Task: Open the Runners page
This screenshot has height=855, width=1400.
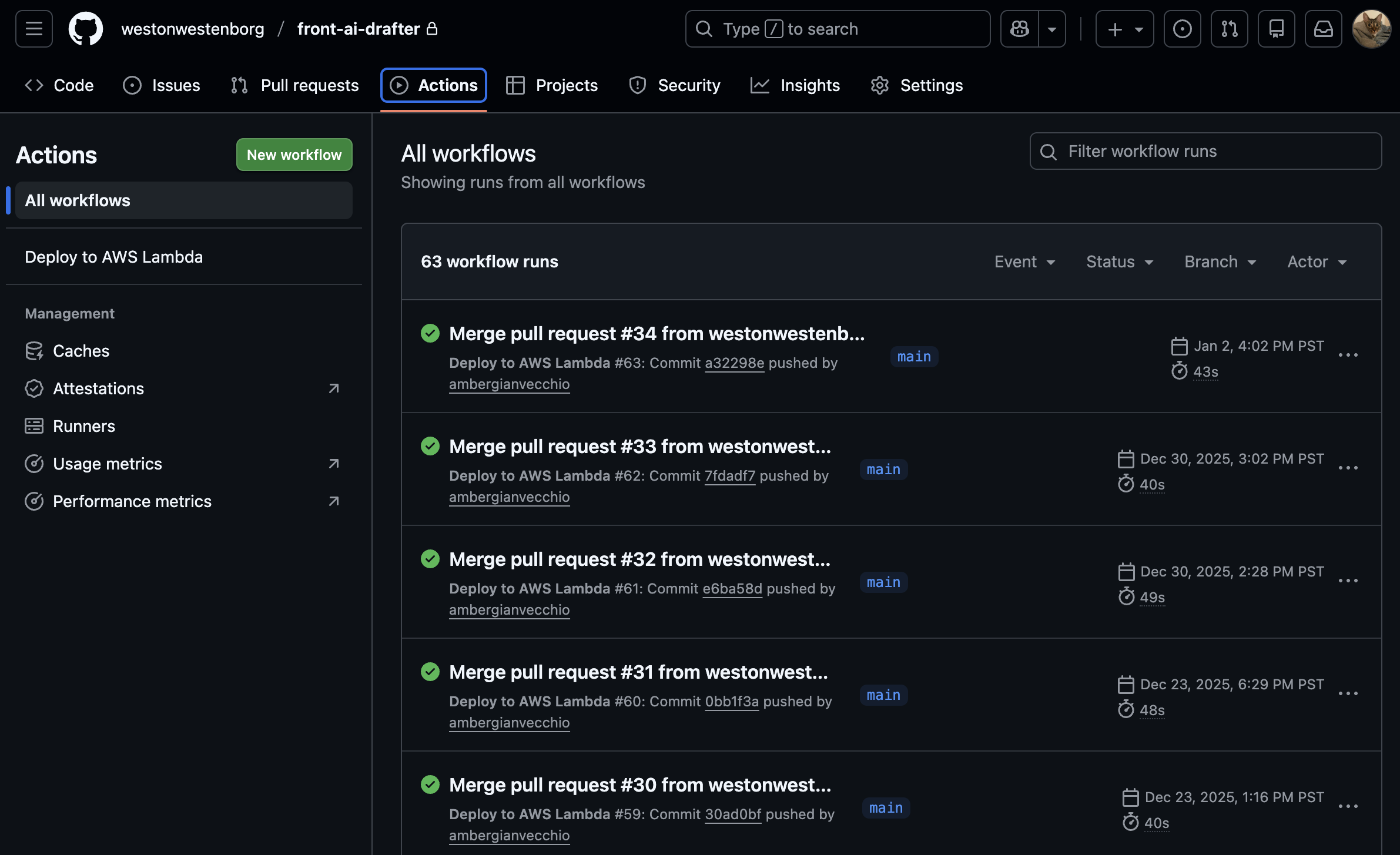Action: tap(84, 425)
